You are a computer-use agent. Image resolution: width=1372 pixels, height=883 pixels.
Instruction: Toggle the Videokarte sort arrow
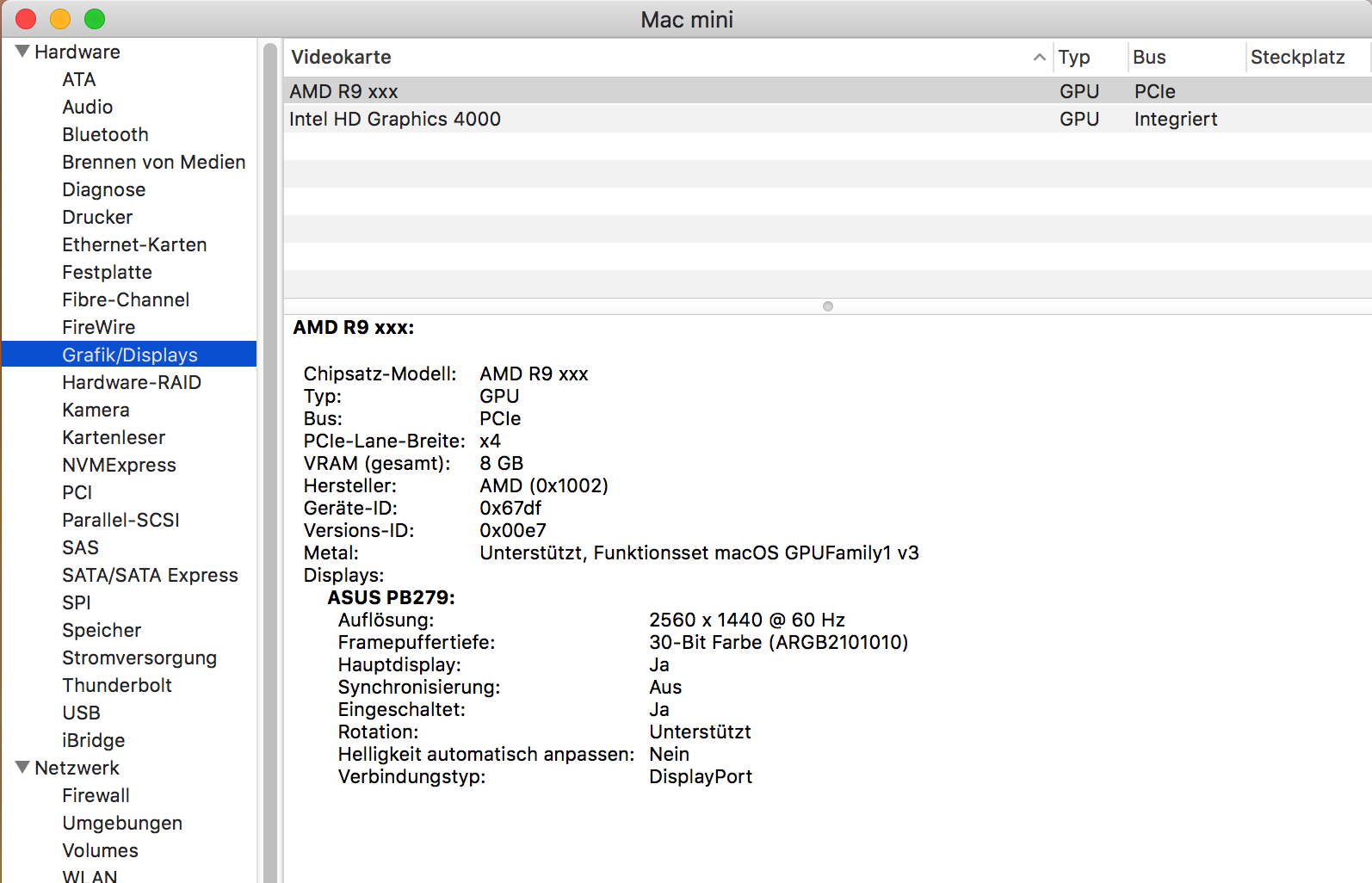click(1039, 58)
